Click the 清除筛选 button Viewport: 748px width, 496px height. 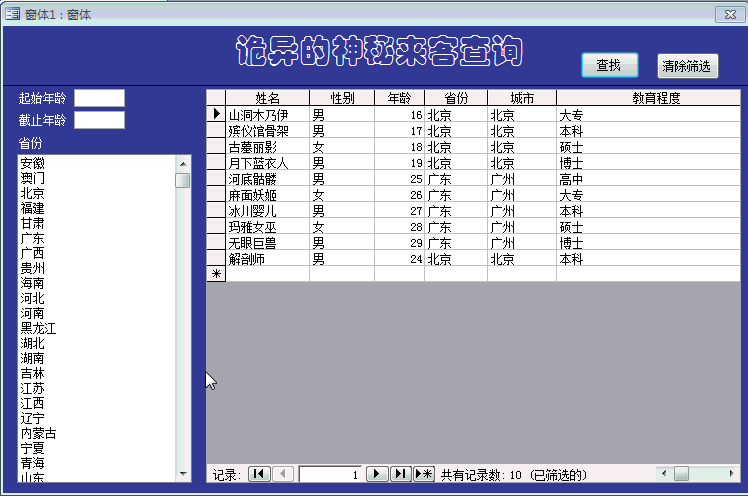point(687,66)
